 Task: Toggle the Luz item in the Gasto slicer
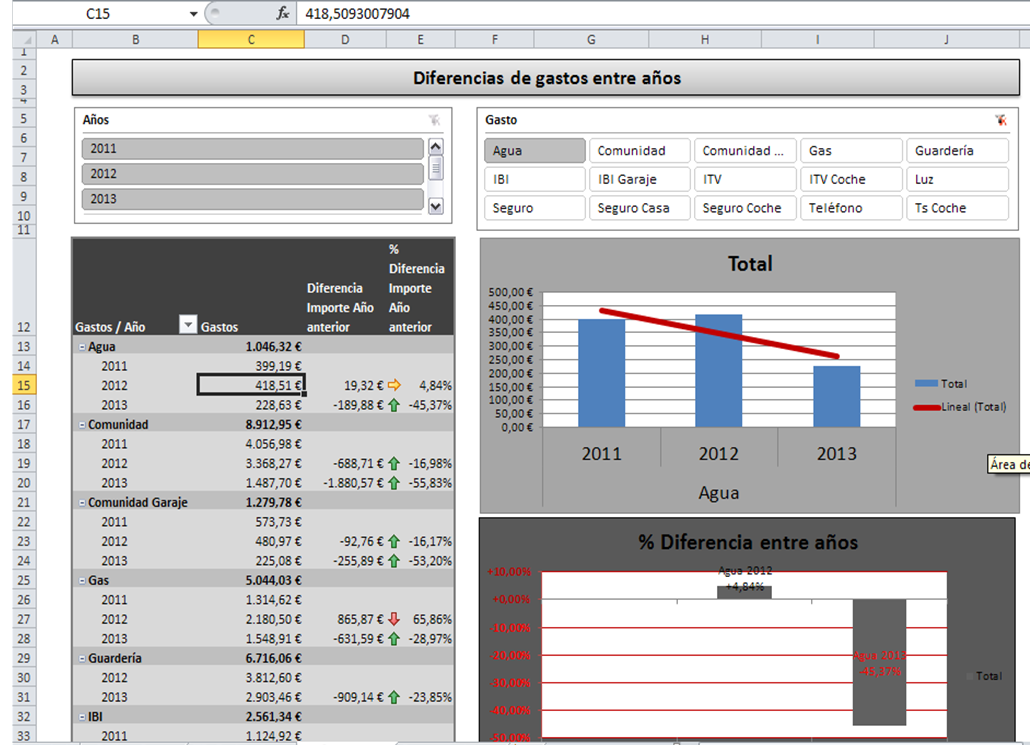[x=957, y=180]
